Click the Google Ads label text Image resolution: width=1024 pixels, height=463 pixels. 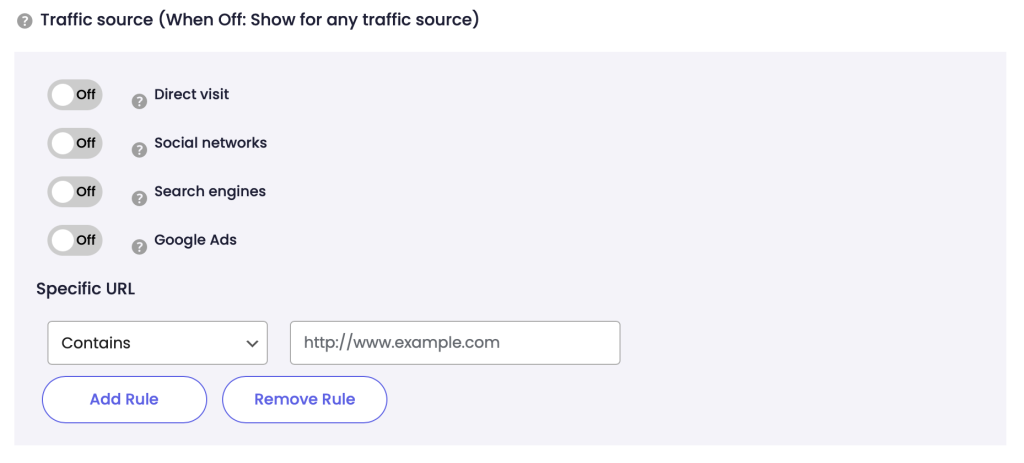click(x=195, y=240)
